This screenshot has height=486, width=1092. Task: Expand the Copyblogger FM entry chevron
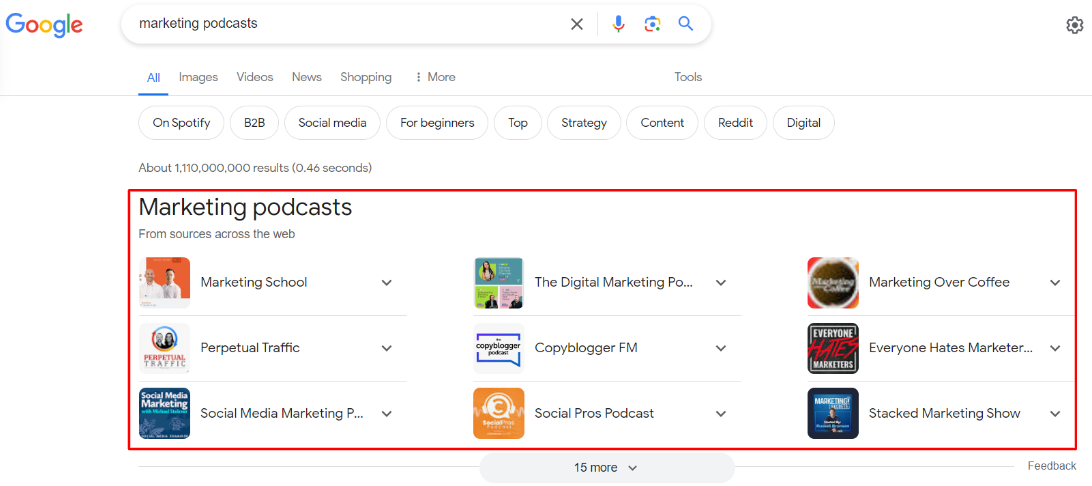[x=722, y=348]
